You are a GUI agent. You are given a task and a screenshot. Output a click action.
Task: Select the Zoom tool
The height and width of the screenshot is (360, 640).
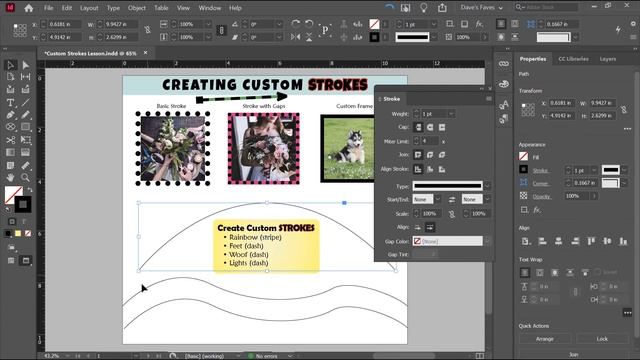(25, 178)
